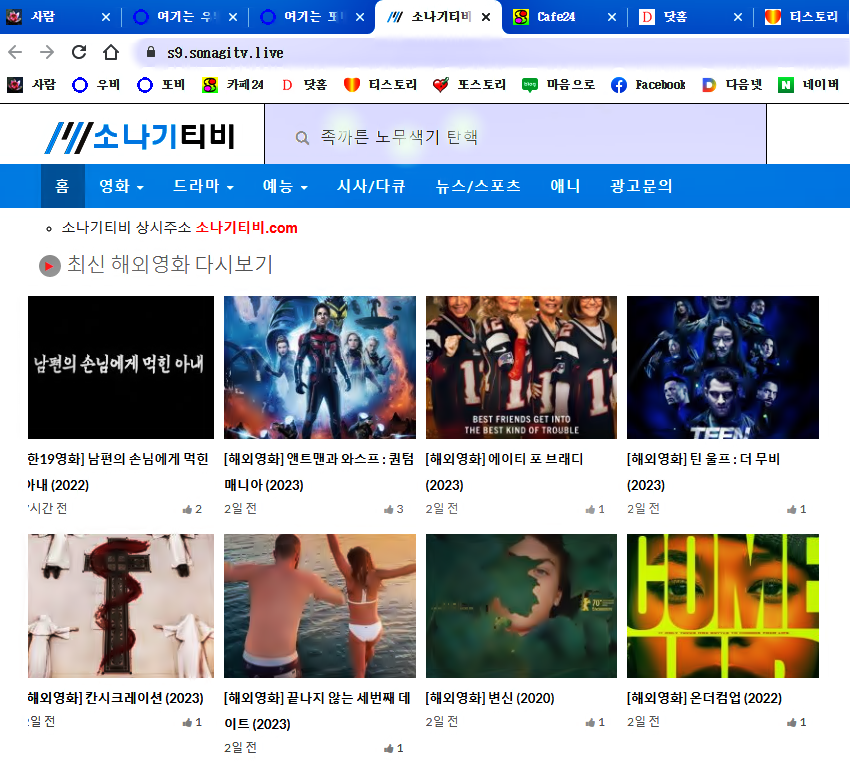Image resolution: width=850 pixels, height=777 pixels.
Task: Open the 또비 bookmark
Action: 161,85
